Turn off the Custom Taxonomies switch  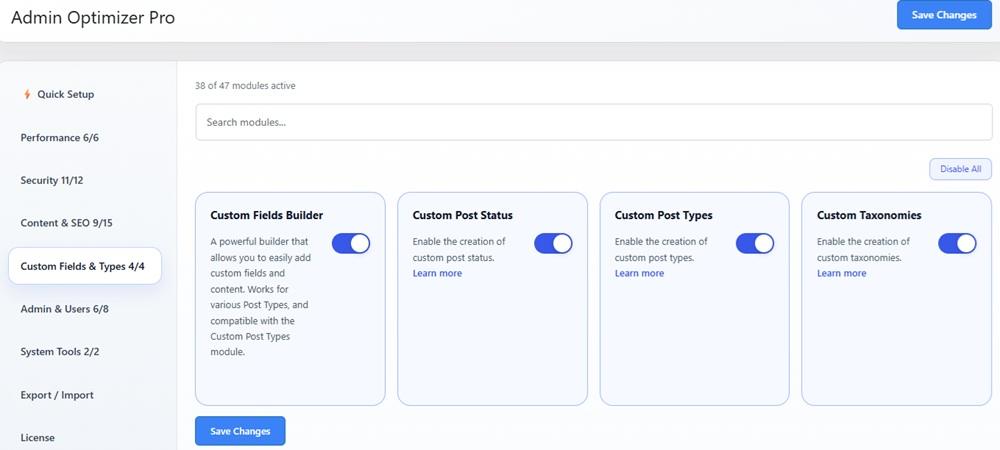coord(957,243)
